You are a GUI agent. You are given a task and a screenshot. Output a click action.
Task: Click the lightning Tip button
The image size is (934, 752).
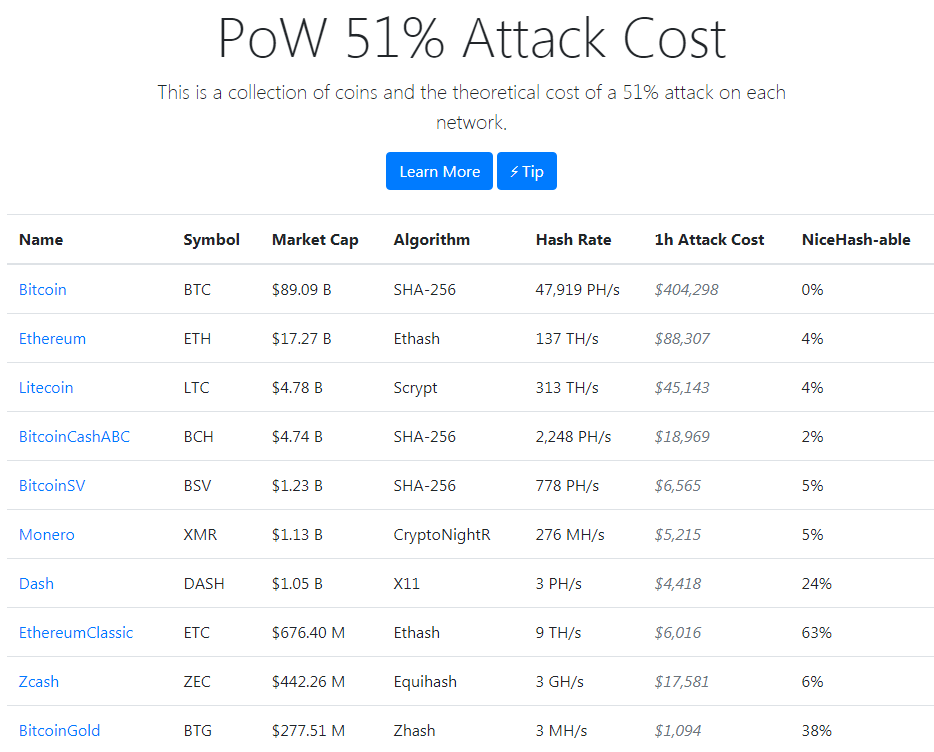click(x=527, y=171)
